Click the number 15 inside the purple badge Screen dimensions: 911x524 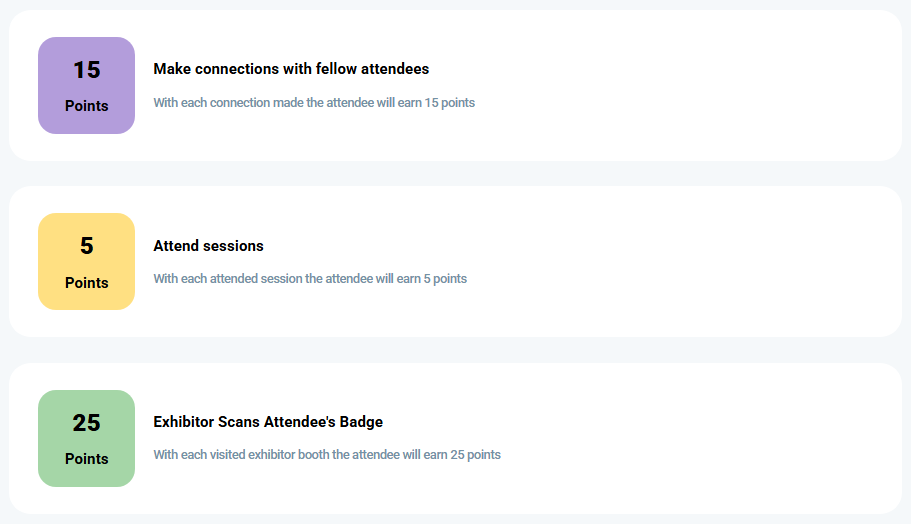click(x=87, y=70)
